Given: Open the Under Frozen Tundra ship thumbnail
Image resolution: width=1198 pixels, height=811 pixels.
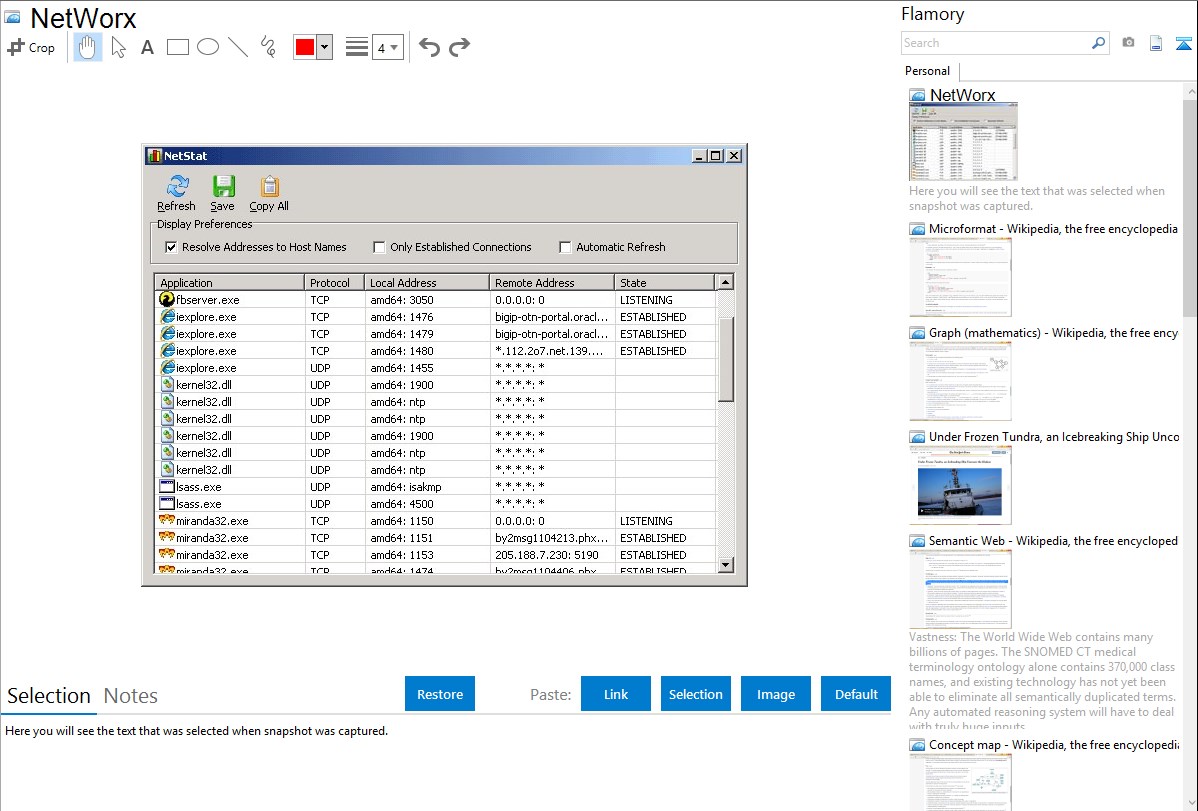Looking at the screenshot, I should pyautogui.click(x=960, y=485).
